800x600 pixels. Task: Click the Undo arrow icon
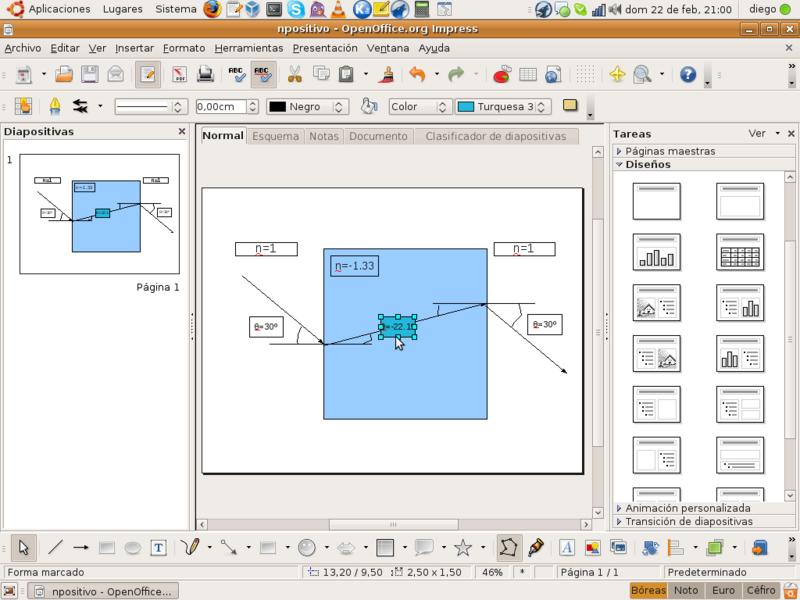tap(418, 74)
